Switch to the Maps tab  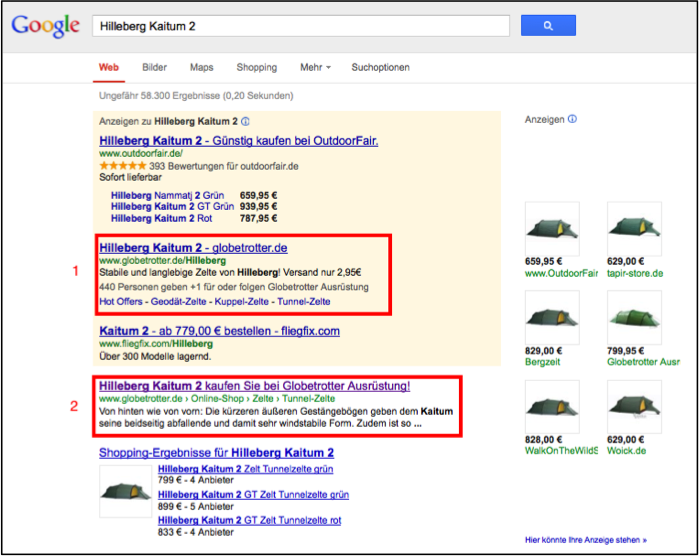(x=201, y=67)
